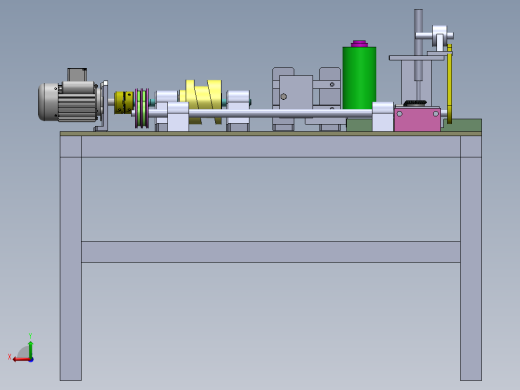Select the black bevel gear on pink block
This screenshot has width=520, height=390.
[x=415, y=103]
